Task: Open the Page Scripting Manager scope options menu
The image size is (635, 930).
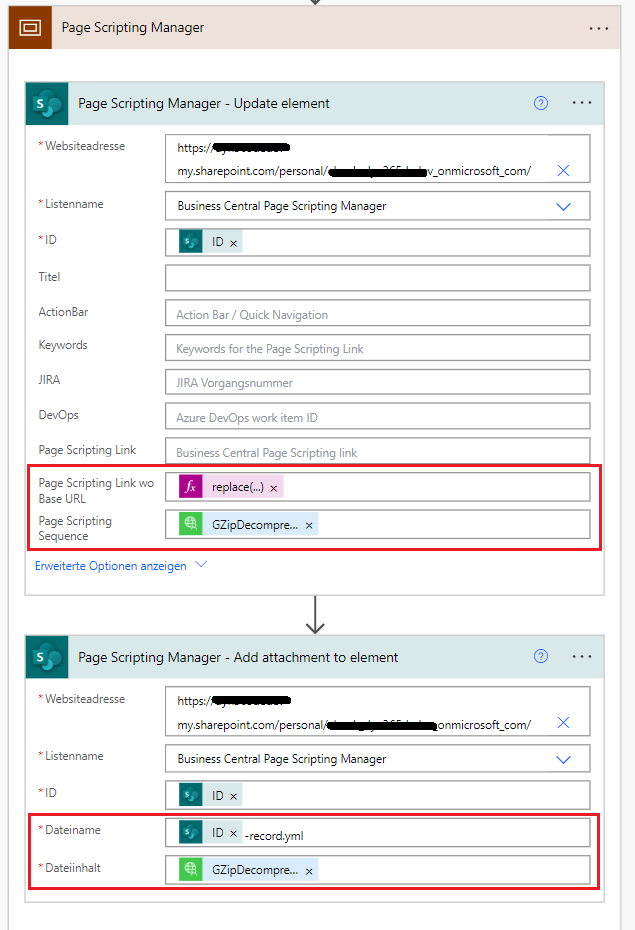Action: 598,28
